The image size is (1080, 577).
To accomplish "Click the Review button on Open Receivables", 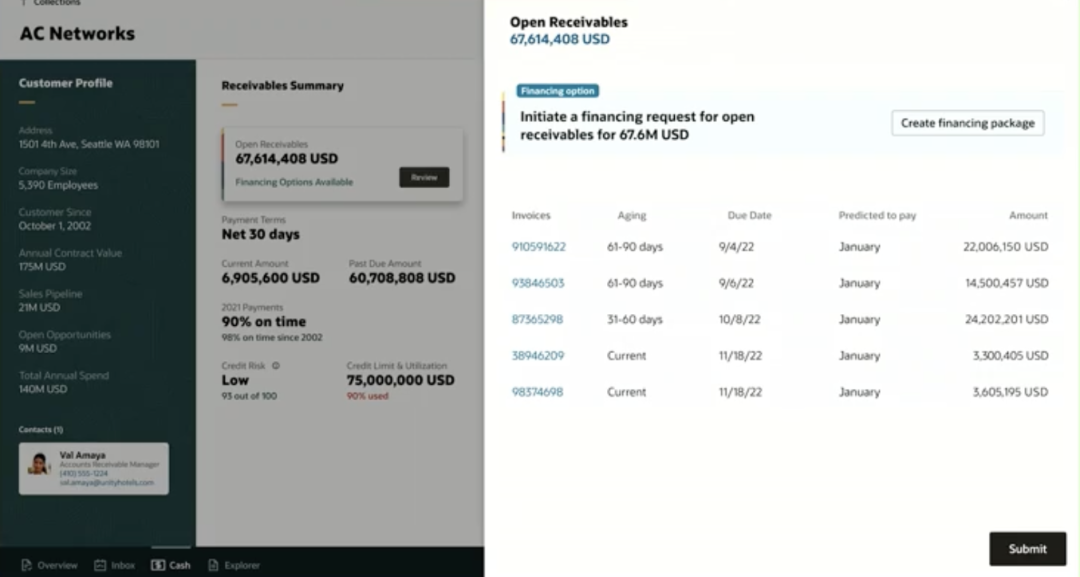I will click(x=424, y=177).
